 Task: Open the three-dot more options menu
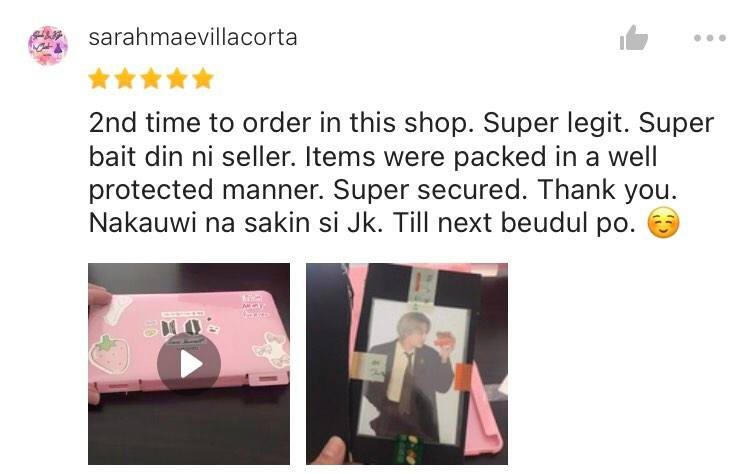coord(710,38)
